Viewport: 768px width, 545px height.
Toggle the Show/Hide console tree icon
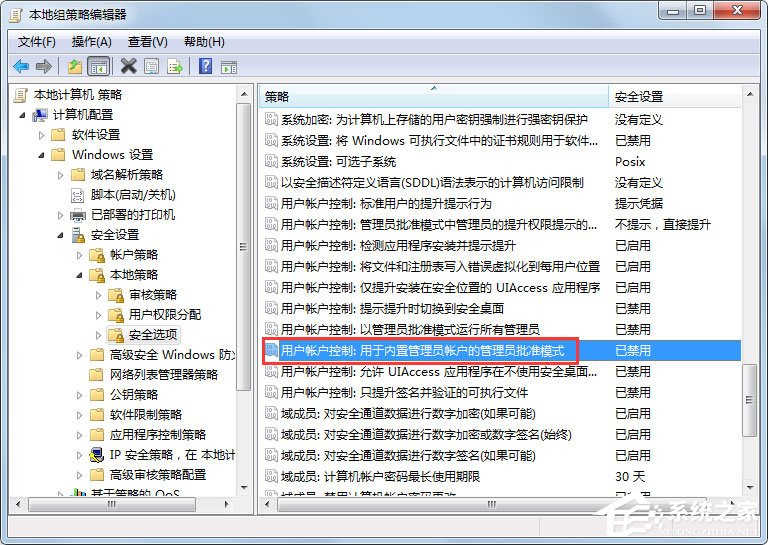(98, 66)
